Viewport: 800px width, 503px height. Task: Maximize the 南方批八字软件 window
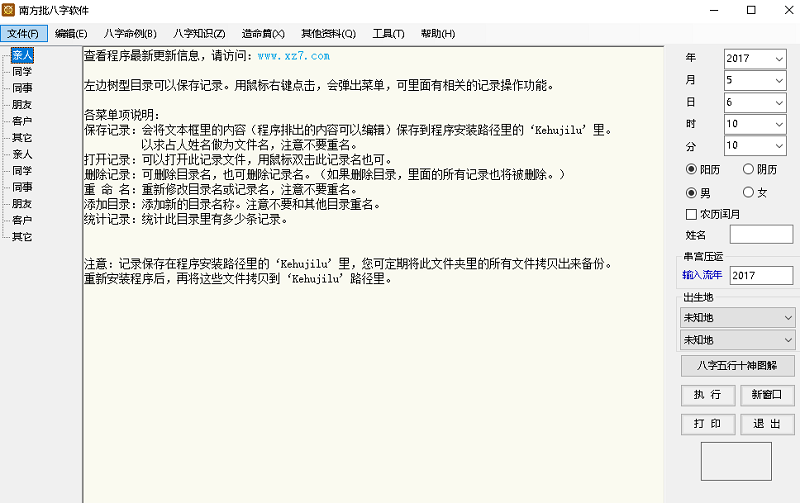(x=751, y=10)
